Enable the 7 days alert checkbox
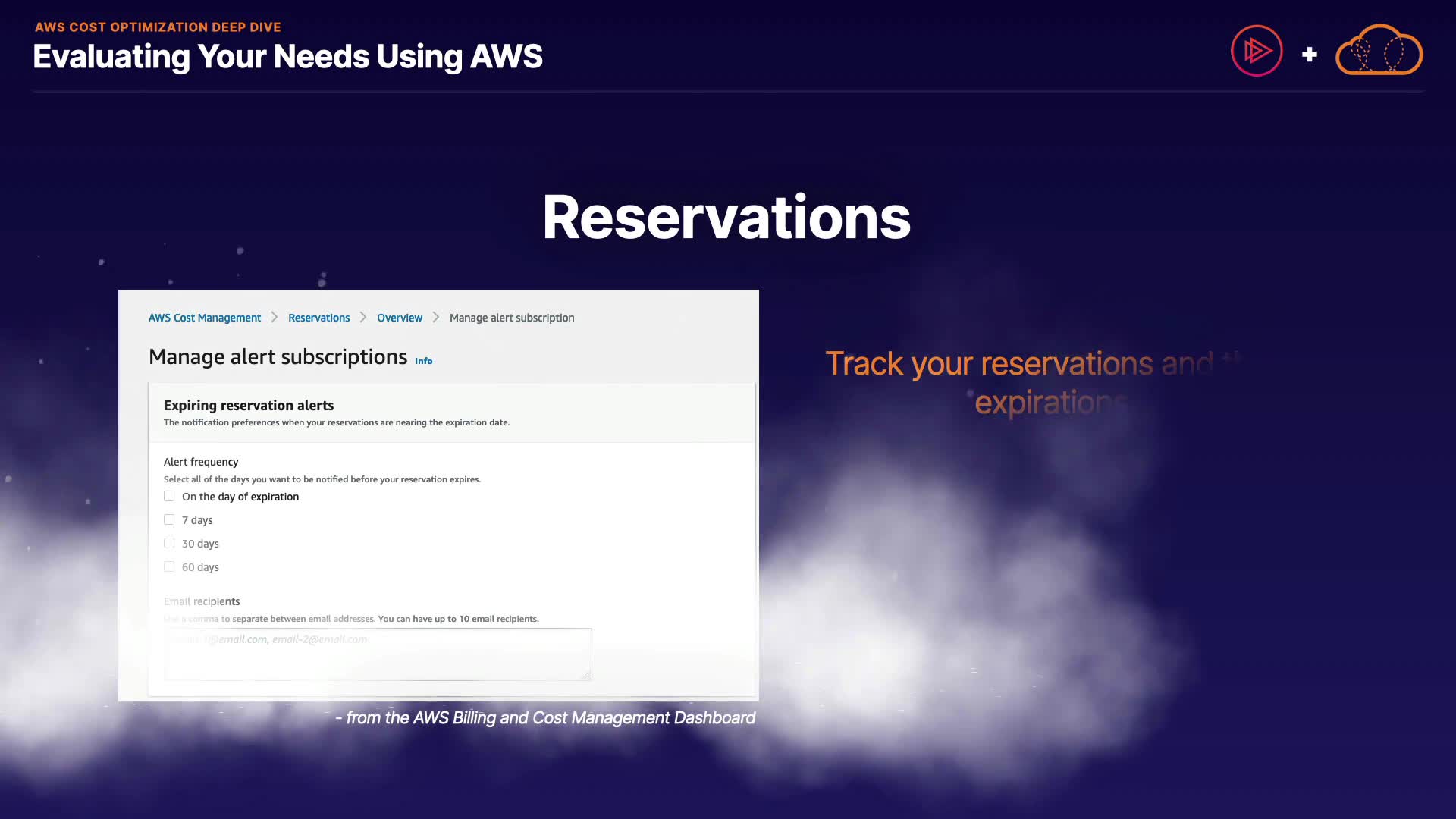 [x=169, y=519]
